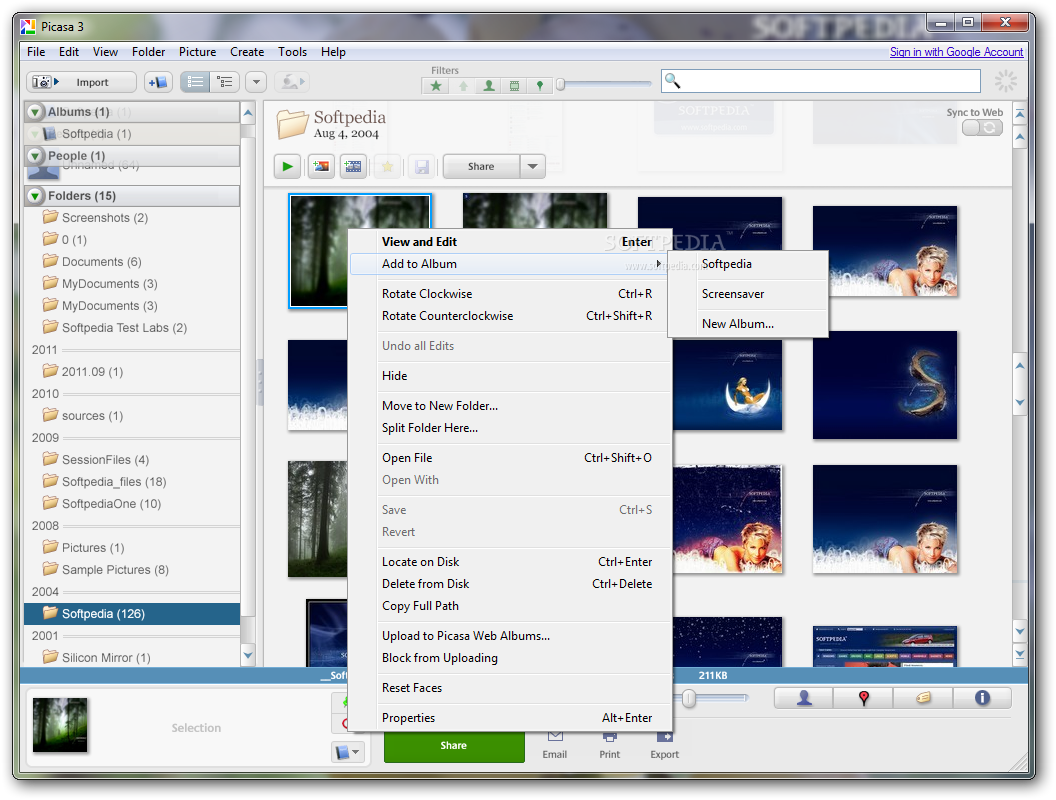Collapse the Folders section
The height and width of the screenshot is (800, 1056).
(x=35, y=196)
